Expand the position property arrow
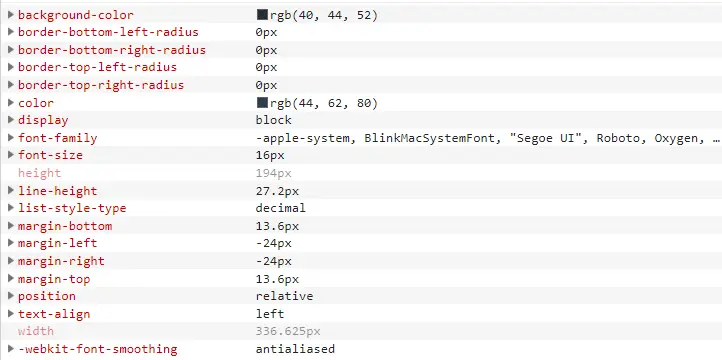This screenshot has height=360, width=722. coord(11,296)
